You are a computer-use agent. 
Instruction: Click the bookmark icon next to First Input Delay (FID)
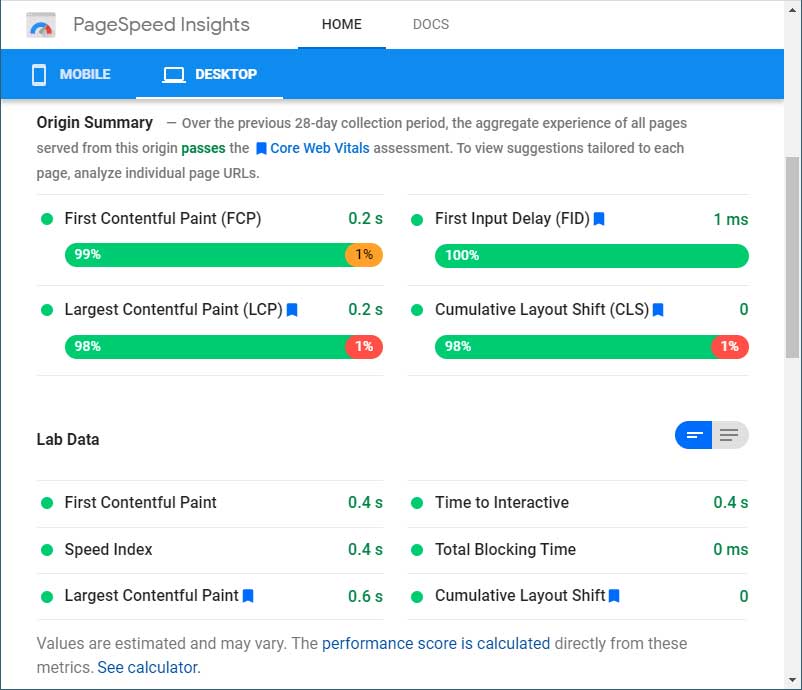click(x=599, y=219)
